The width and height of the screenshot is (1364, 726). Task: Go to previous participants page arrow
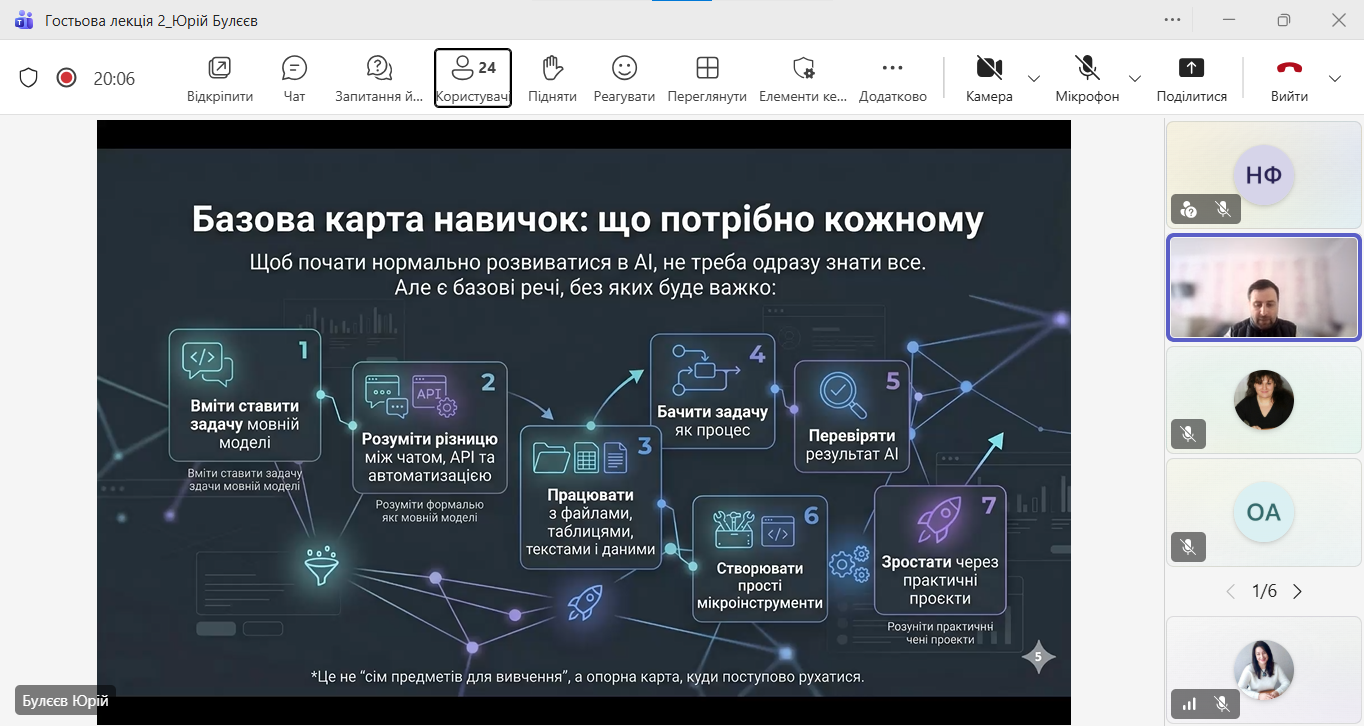(x=1231, y=591)
